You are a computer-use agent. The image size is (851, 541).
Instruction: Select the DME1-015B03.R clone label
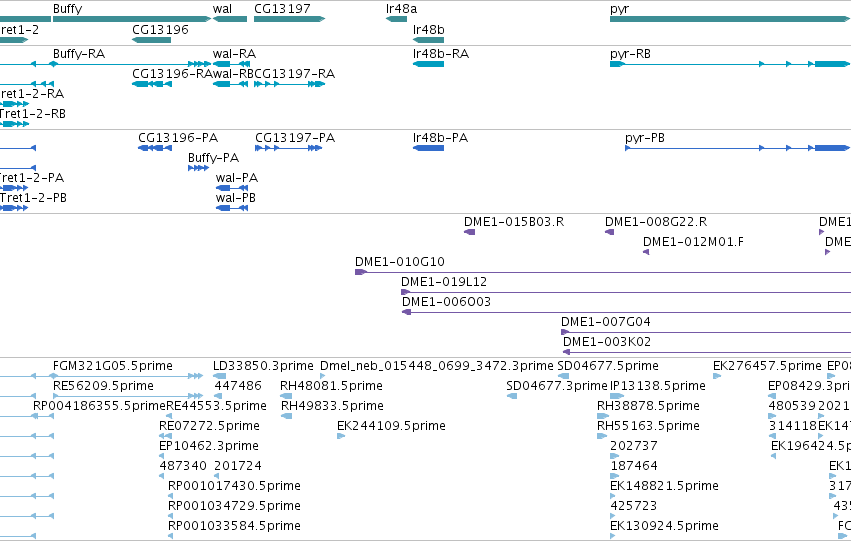514,222
